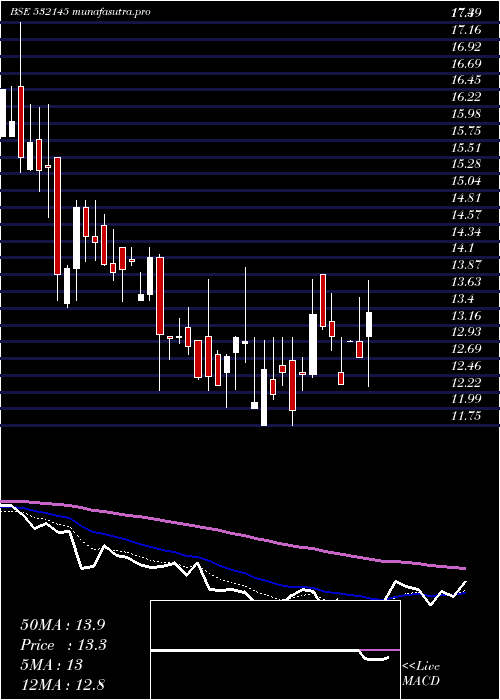Image resolution: width=500 pixels, height=700 pixels.
Task: Click the 13.63 price axis label
Action: tap(466, 282)
